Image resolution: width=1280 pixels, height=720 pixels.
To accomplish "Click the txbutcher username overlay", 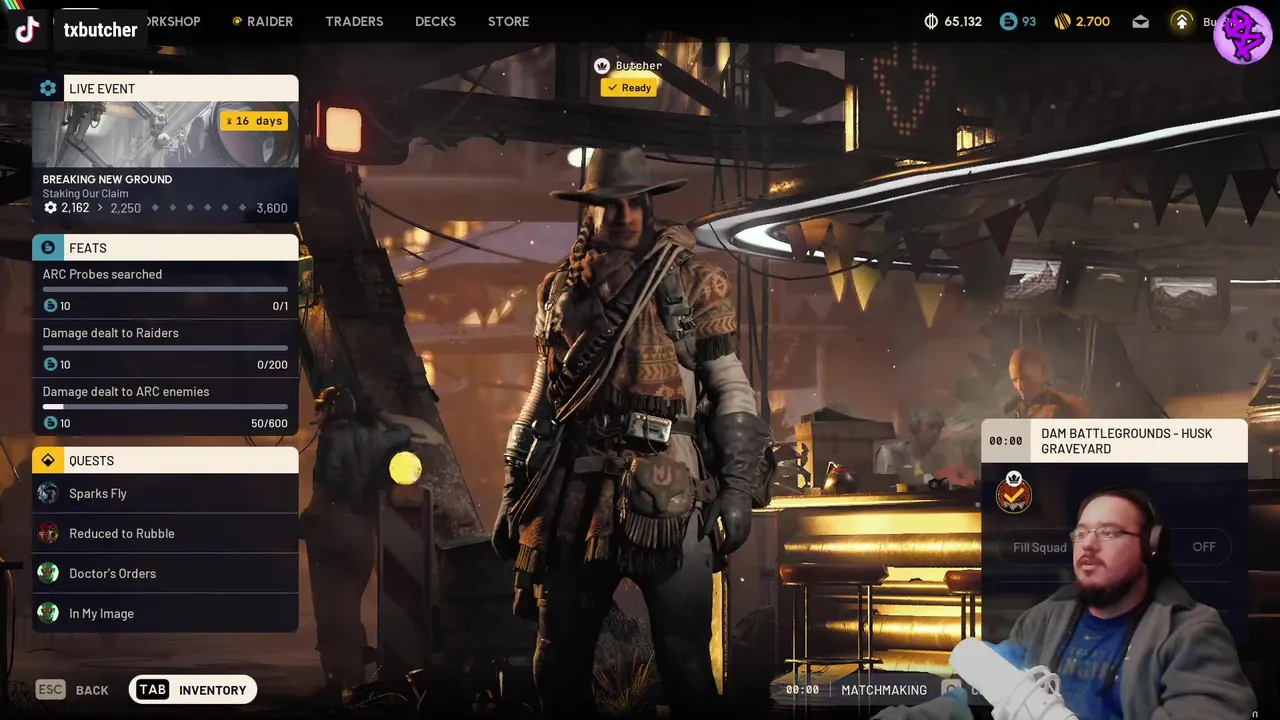I will point(100,30).
